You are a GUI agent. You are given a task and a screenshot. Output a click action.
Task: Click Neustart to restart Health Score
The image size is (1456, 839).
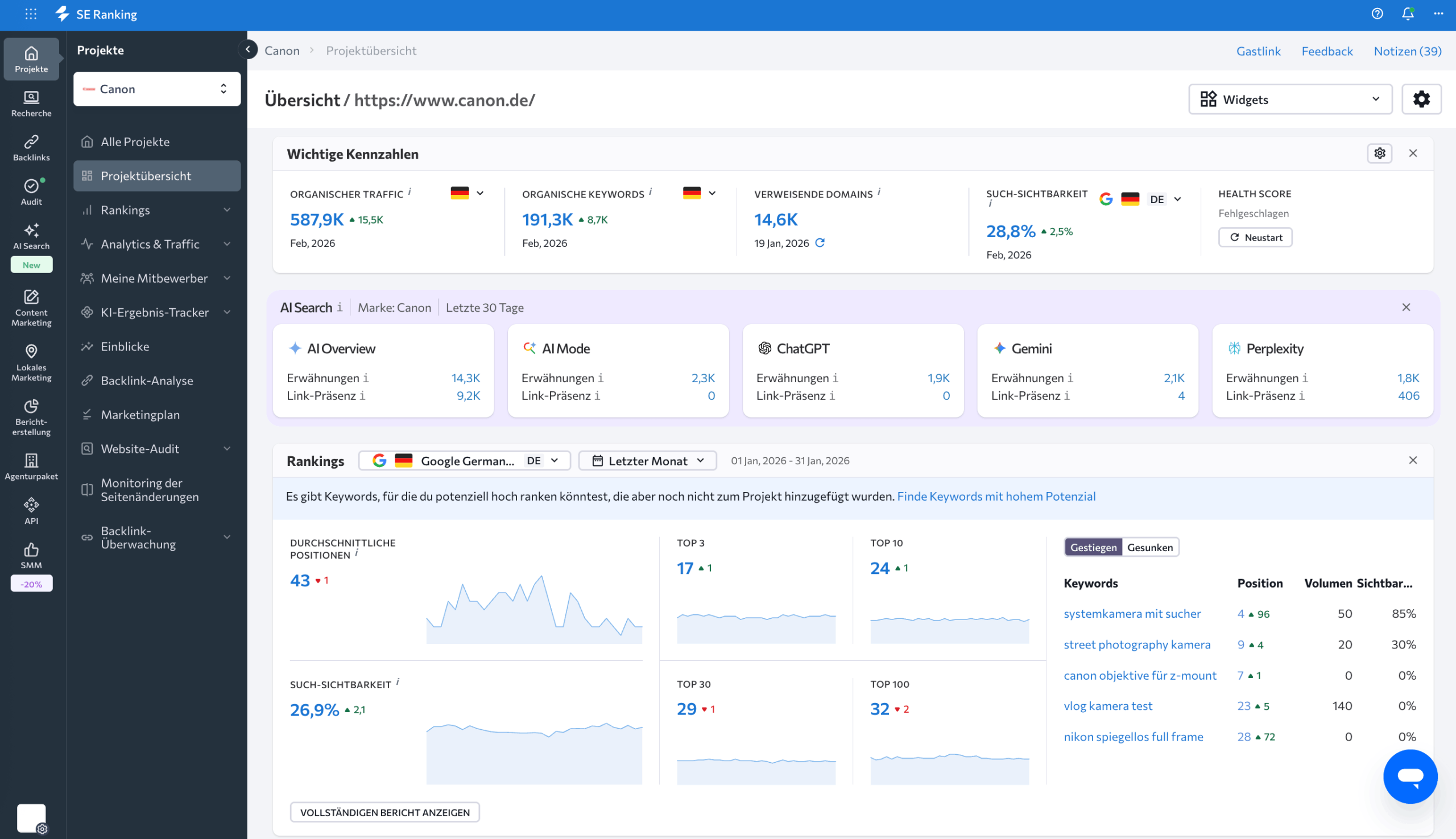point(1255,237)
